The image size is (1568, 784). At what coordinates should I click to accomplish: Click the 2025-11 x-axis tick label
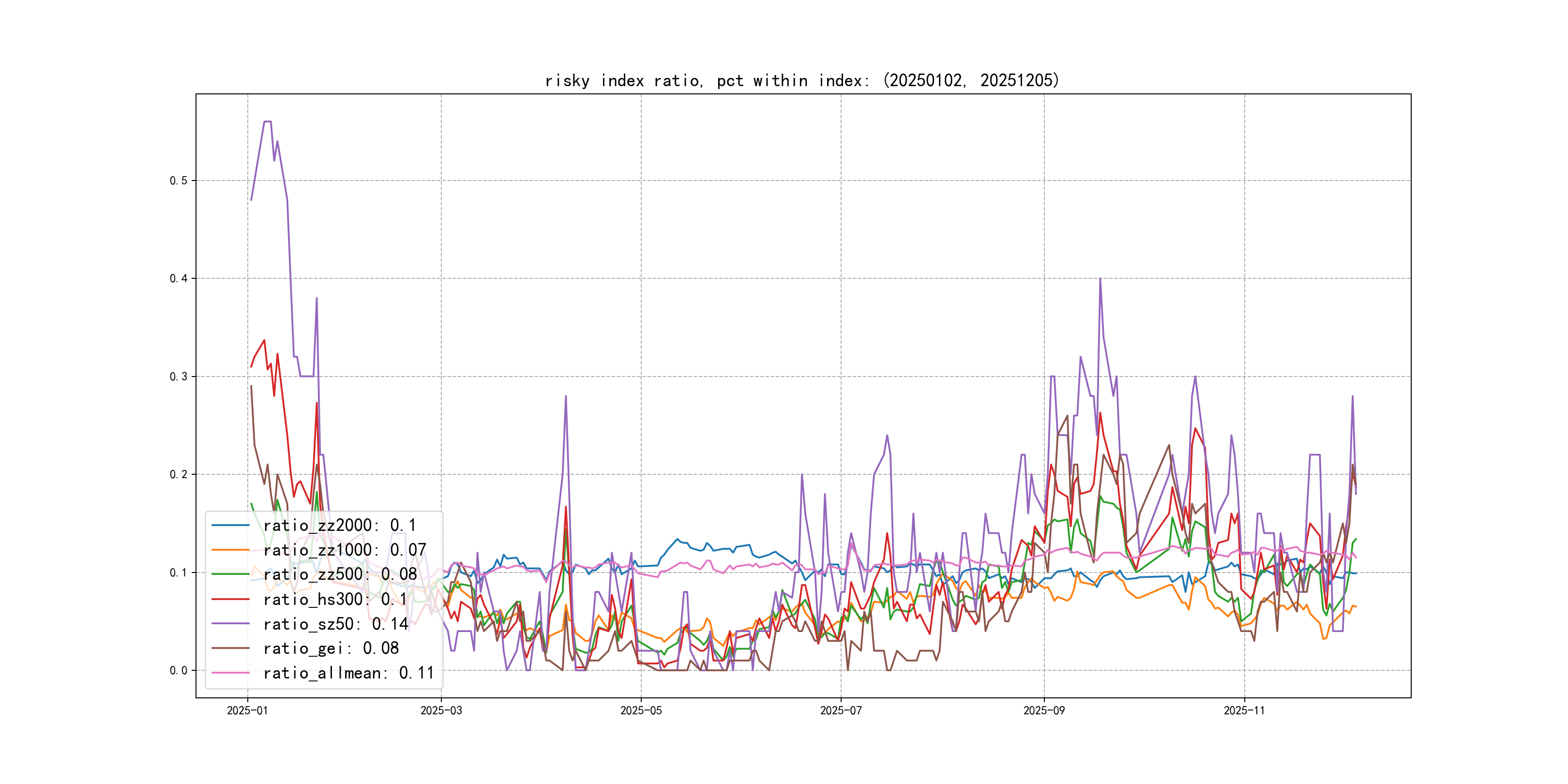pyautogui.click(x=1244, y=711)
